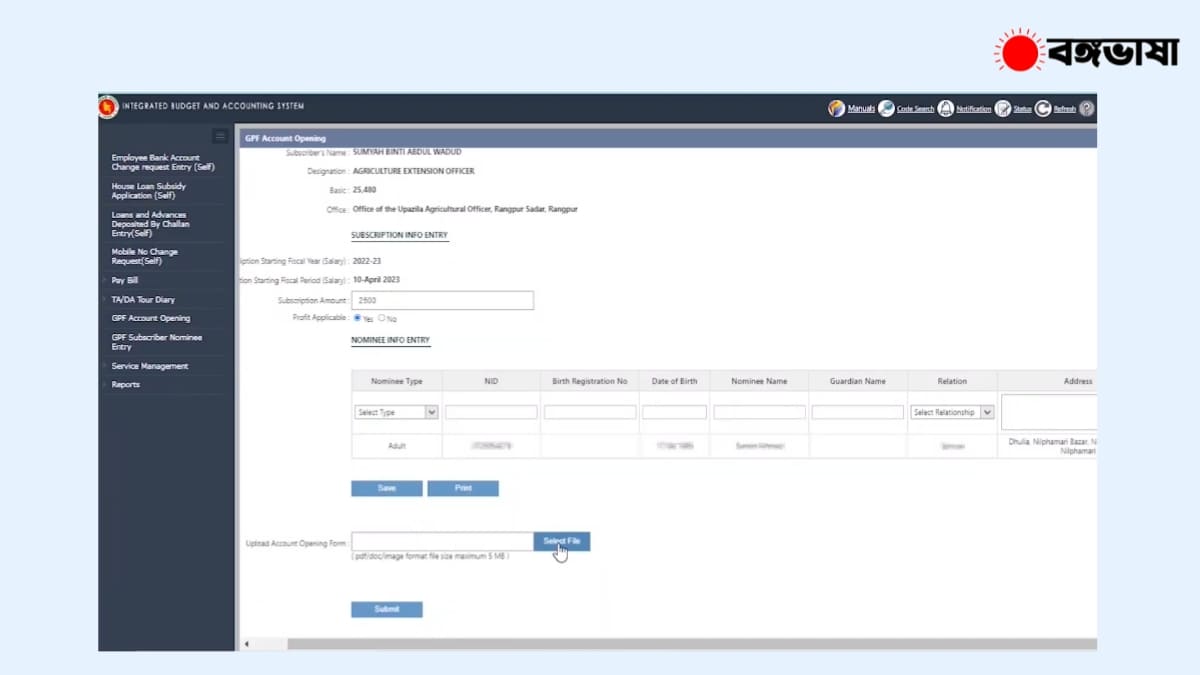Open the Manuals icon in header
Screen dimensions: 1200x675
836,108
